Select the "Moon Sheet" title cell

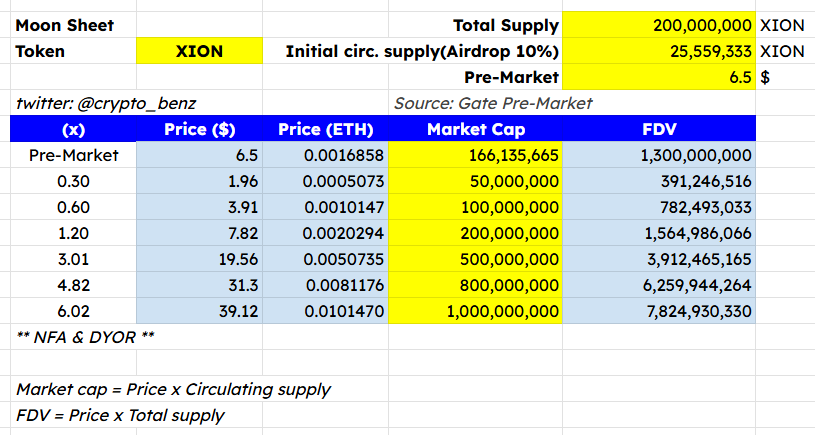(73, 25)
